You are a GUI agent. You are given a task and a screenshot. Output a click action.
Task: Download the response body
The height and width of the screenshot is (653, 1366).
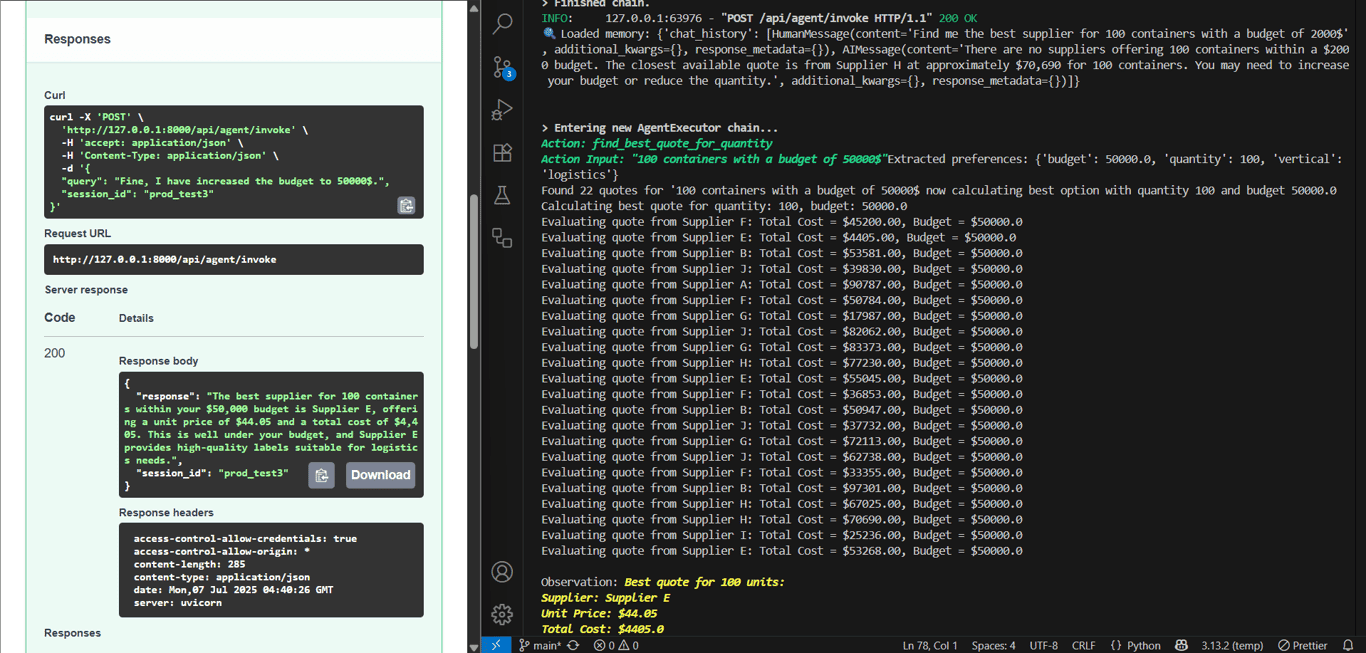click(x=380, y=475)
